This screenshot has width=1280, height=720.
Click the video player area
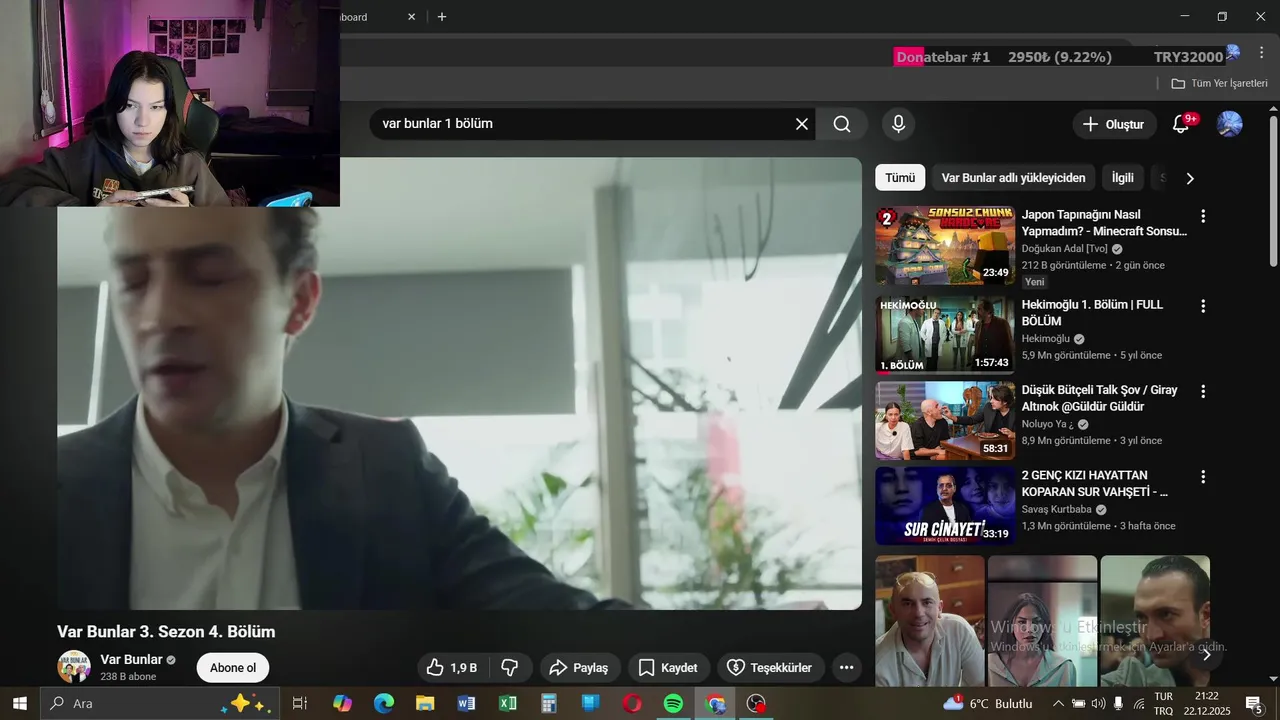point(460,384)
